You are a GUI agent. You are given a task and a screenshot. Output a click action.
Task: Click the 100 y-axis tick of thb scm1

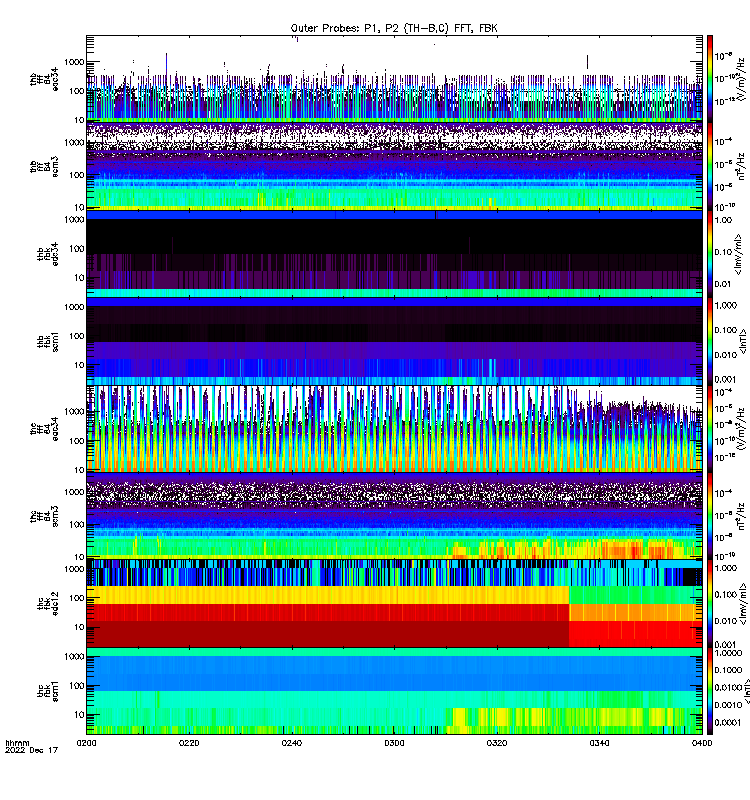tap(77, 336)
